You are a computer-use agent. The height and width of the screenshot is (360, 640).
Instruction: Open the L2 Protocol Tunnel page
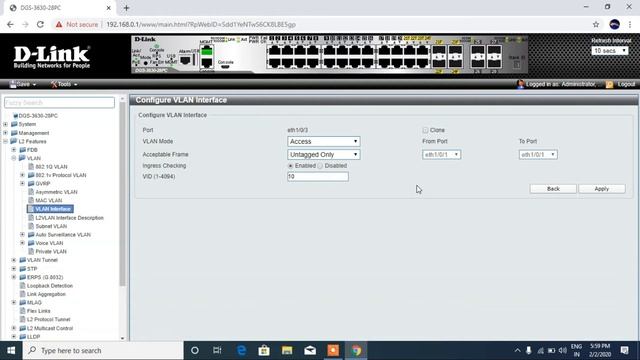tap(48, 319)
